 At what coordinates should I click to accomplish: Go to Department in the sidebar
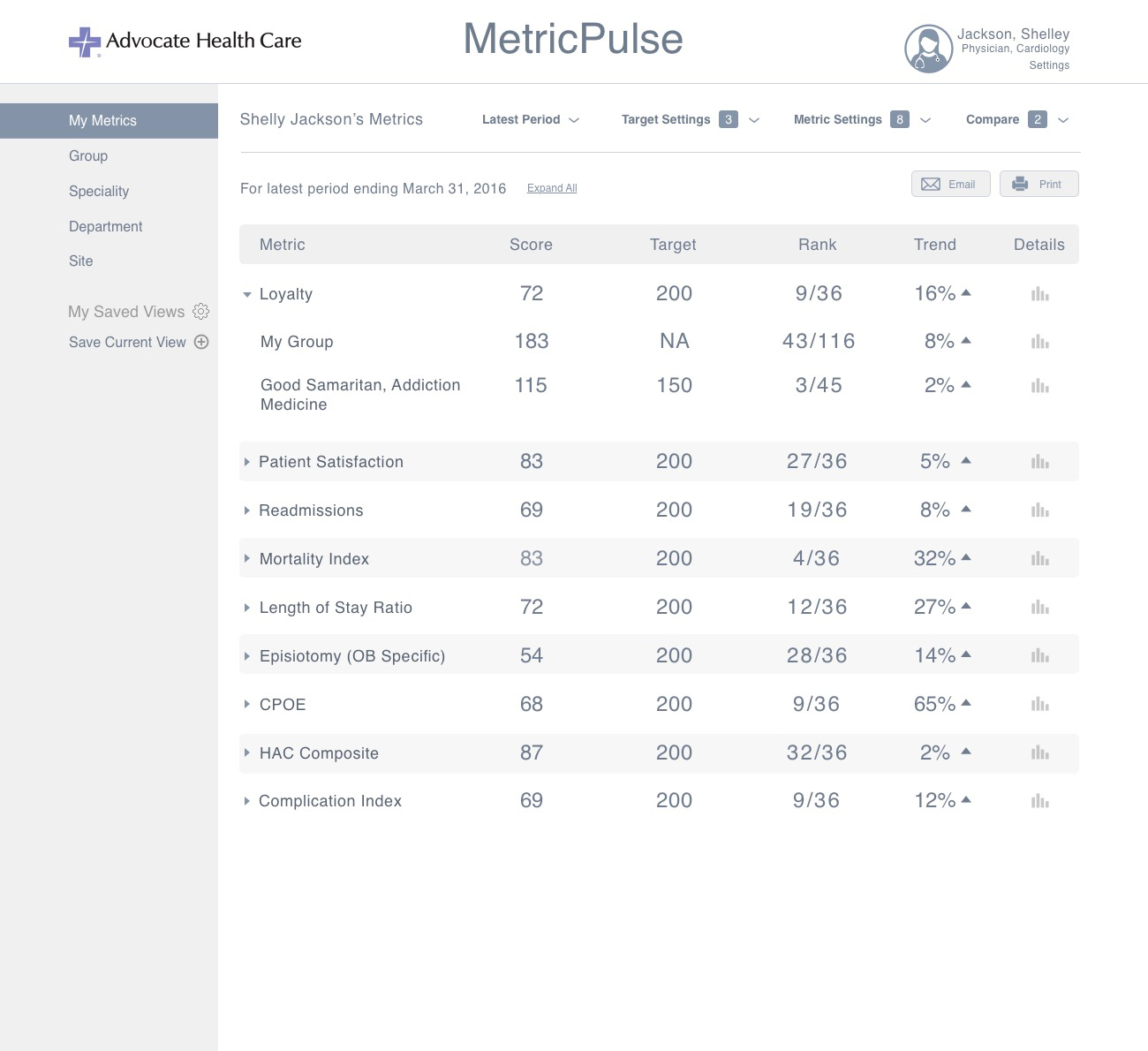click(105, 227)
